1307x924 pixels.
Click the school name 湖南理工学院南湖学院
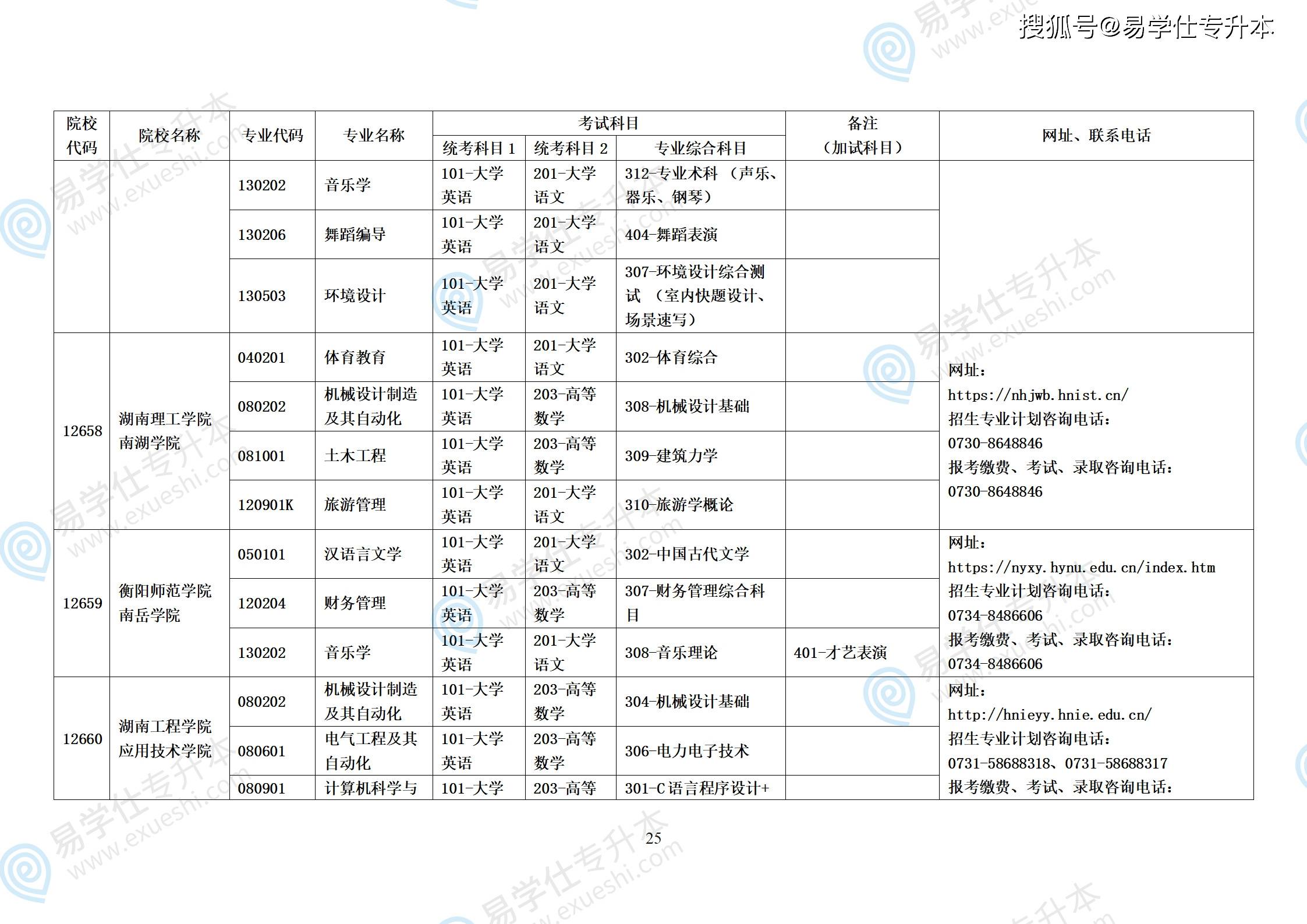tap(165, 431)
